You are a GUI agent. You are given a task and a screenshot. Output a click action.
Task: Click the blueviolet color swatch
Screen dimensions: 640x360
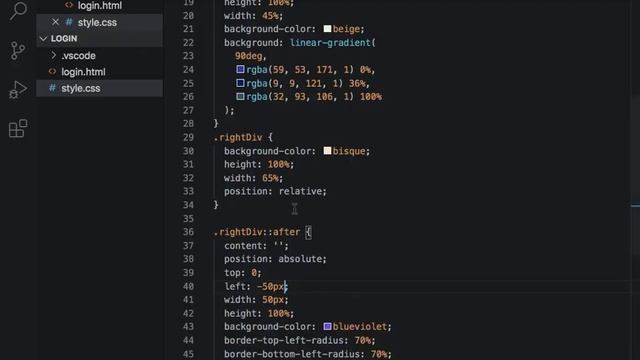coord(327,326)
